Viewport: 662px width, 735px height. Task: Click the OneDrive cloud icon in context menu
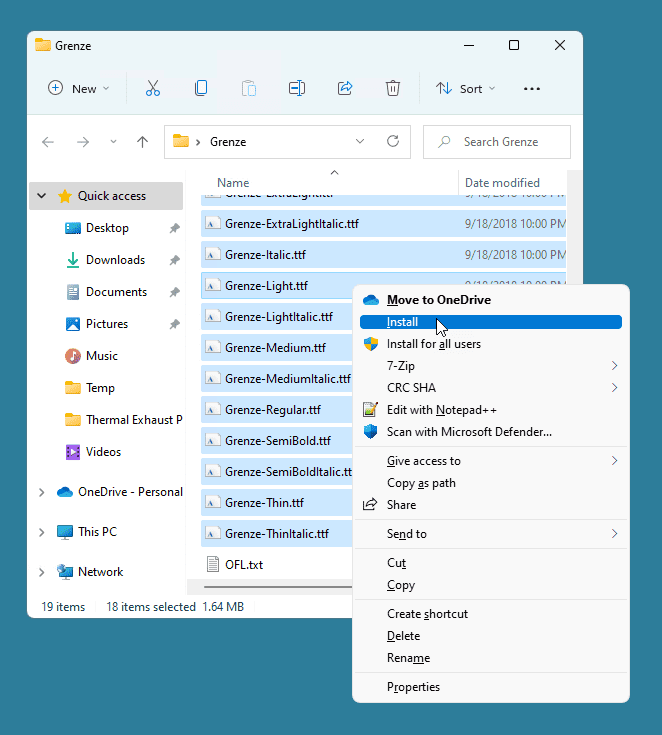pos(371,300)
